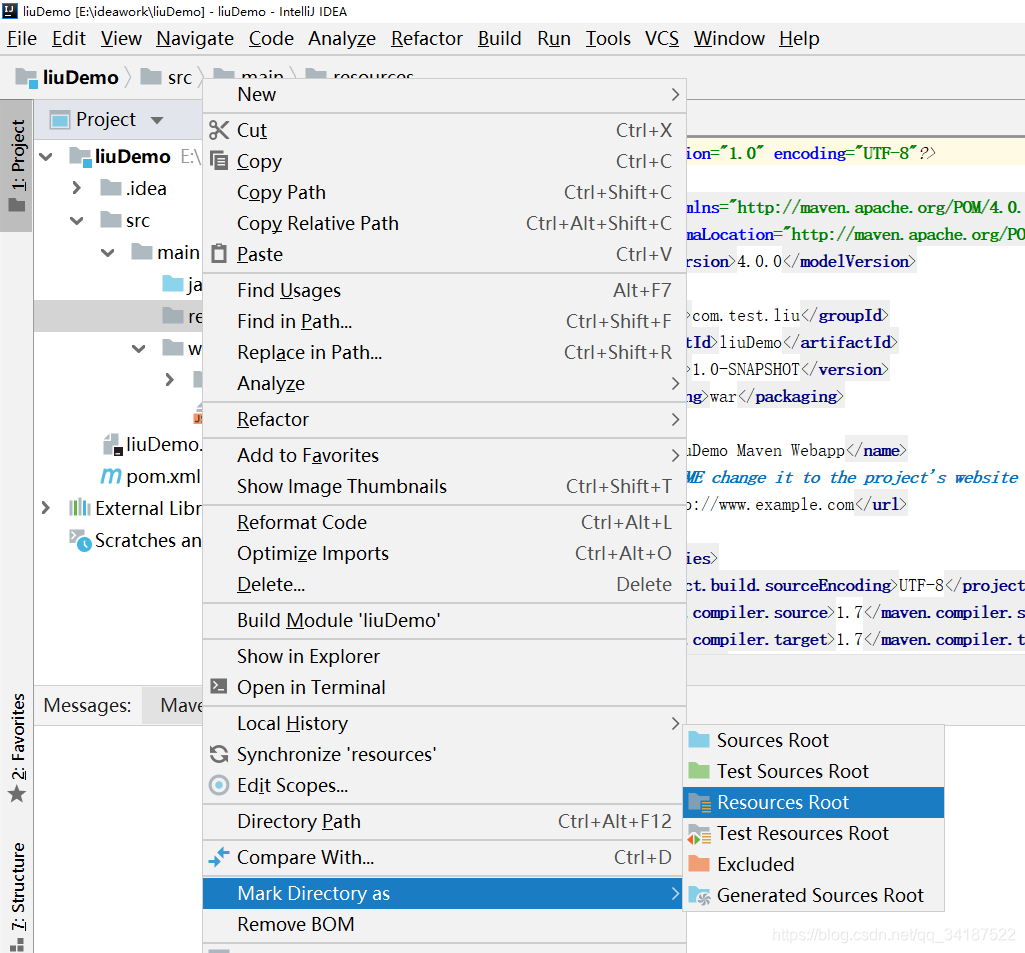Click the Favorites star icon in sidebar
Image resolution: width=1025 pixels, height=953 pixels.
click(x=16, y=794)
